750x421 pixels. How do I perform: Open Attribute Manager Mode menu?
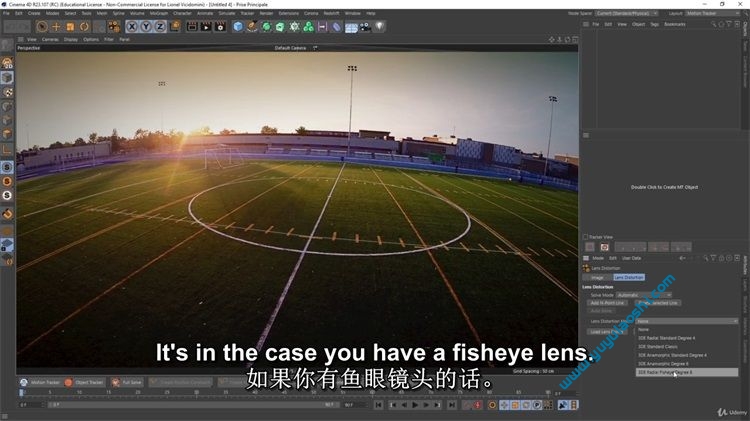[x=598, y=258]
